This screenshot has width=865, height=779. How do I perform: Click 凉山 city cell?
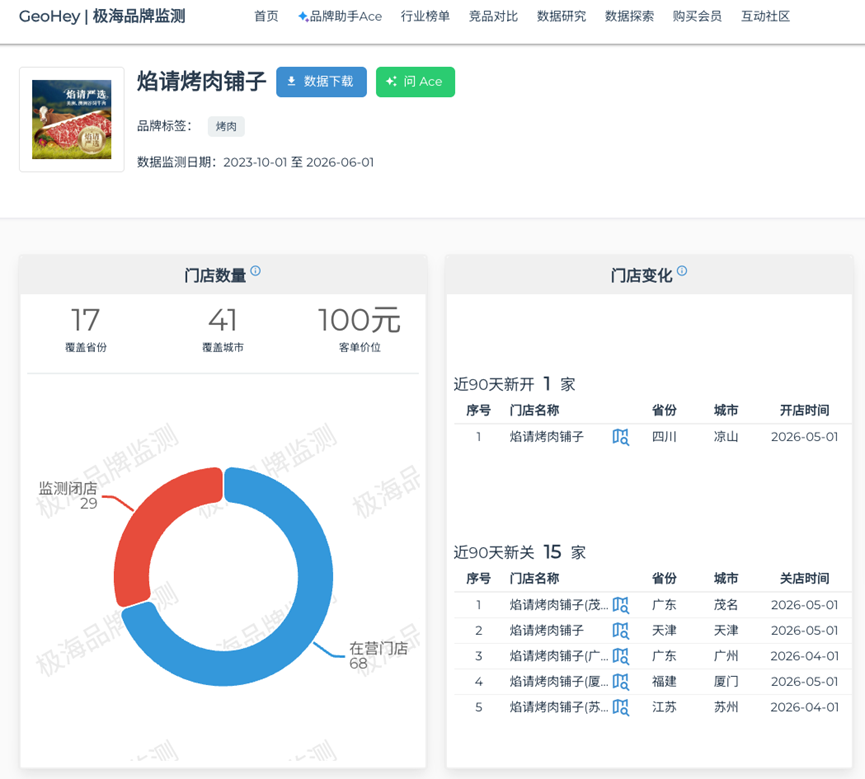(x=726, y=437)
